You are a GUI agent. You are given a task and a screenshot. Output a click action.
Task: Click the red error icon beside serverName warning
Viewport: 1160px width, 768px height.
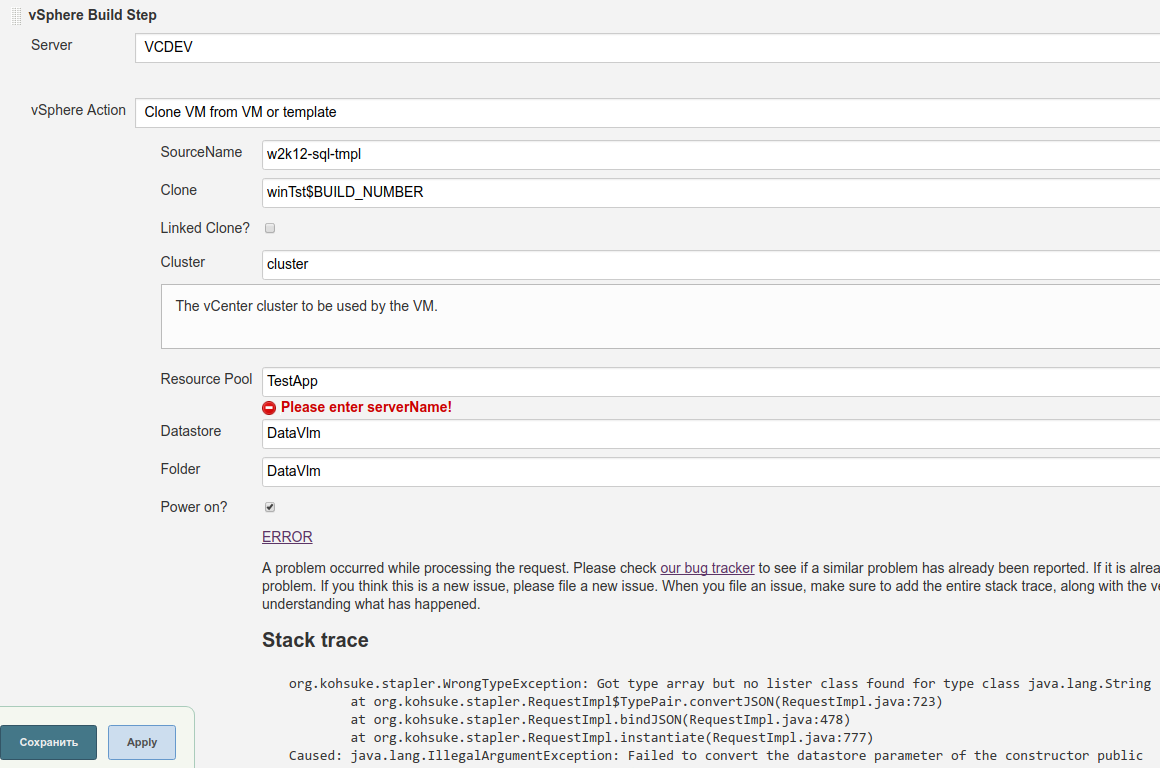(x=269, y=408)
